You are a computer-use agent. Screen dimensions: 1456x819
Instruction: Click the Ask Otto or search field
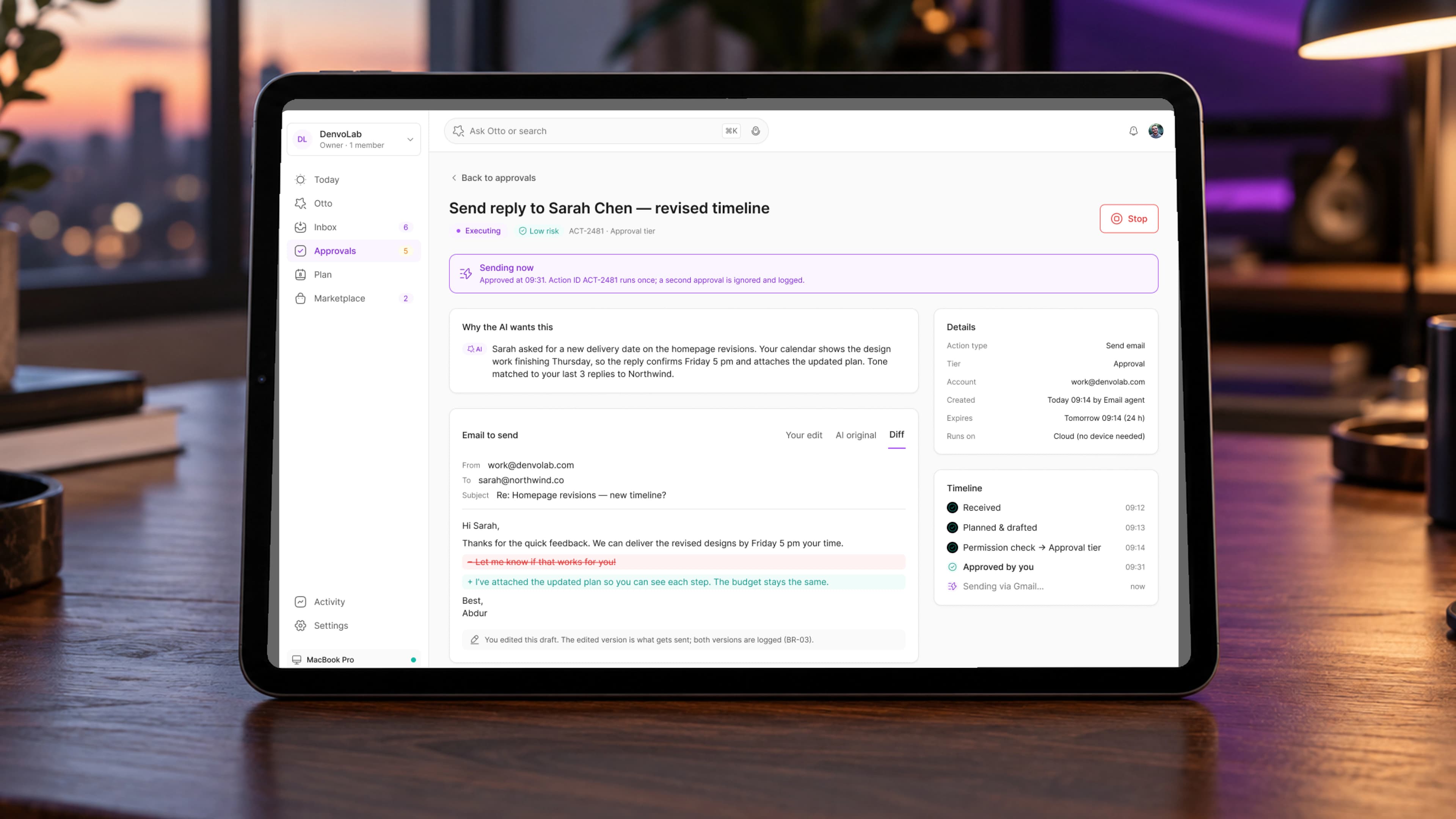(x=606, y=131)
